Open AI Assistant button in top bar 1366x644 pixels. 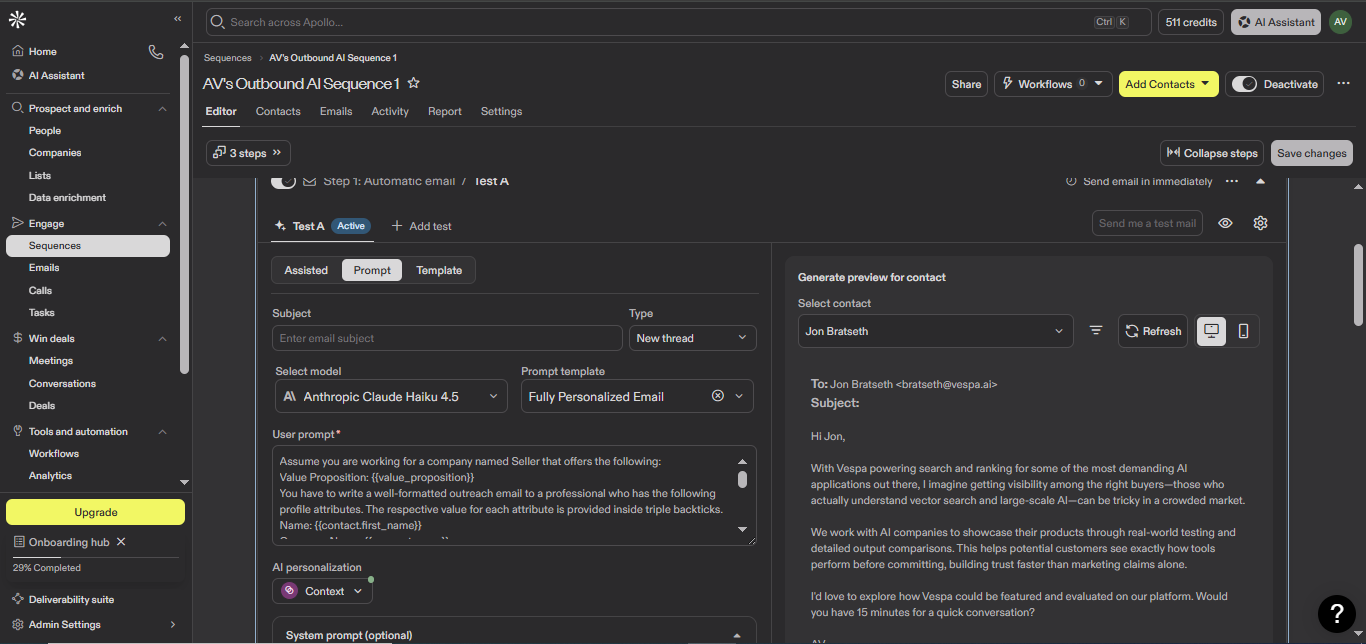click(x=1276, y=22)
